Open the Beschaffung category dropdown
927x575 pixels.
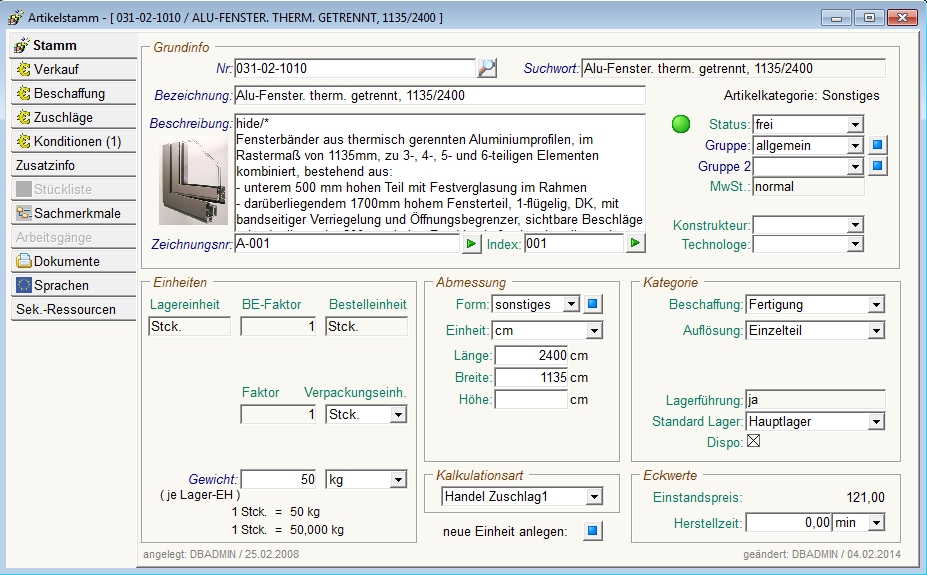click(876, 305)
